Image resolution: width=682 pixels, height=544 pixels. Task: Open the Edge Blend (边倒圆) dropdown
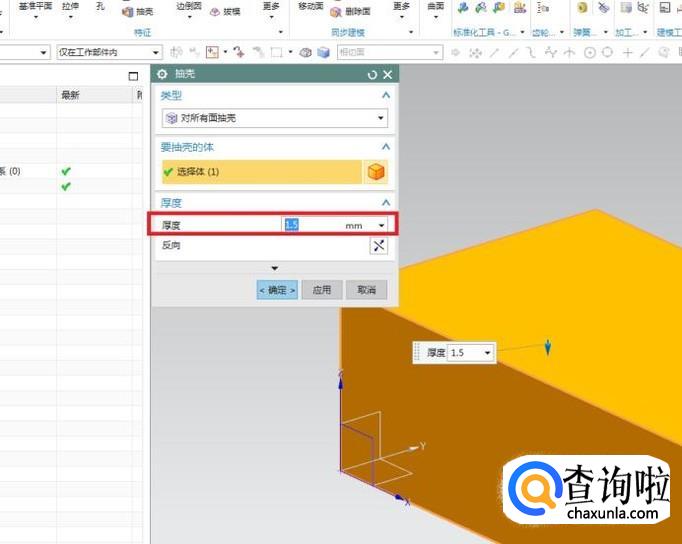pyautogui.click(x=189, y=17)
